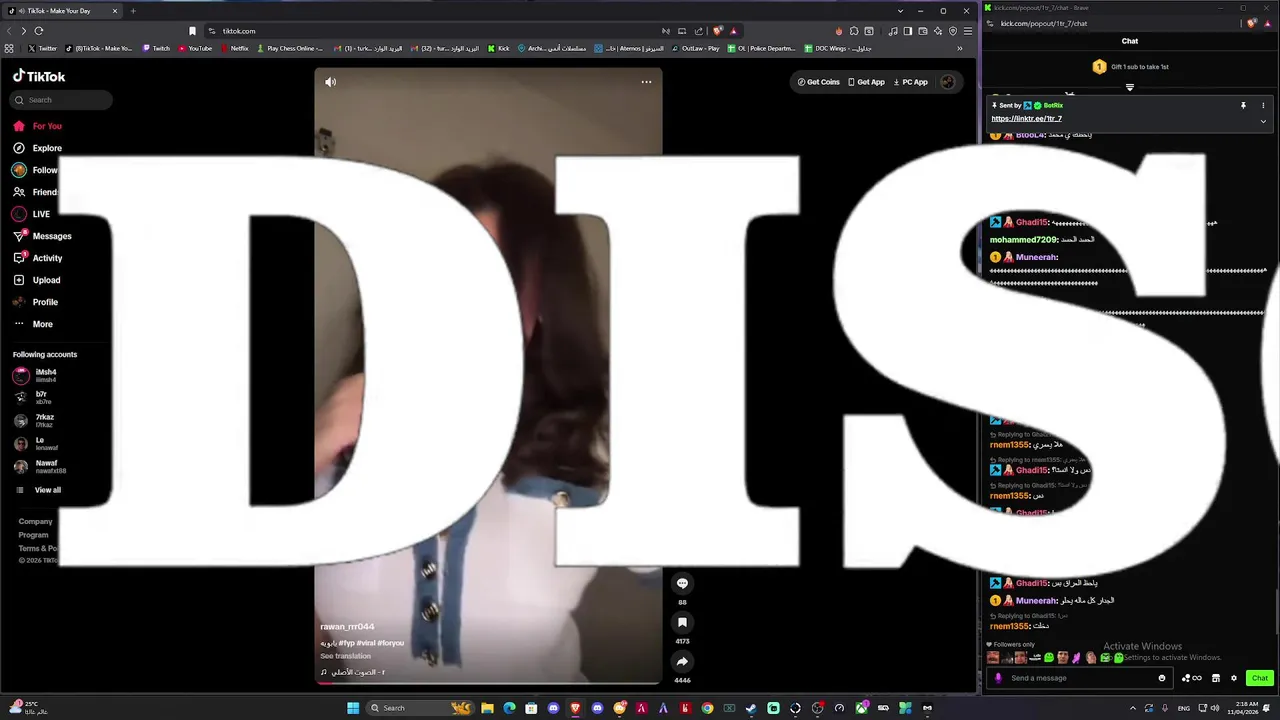Open followed account iMsh4
The height and width of the screenshot is (720, 1280).
[36, 376]
